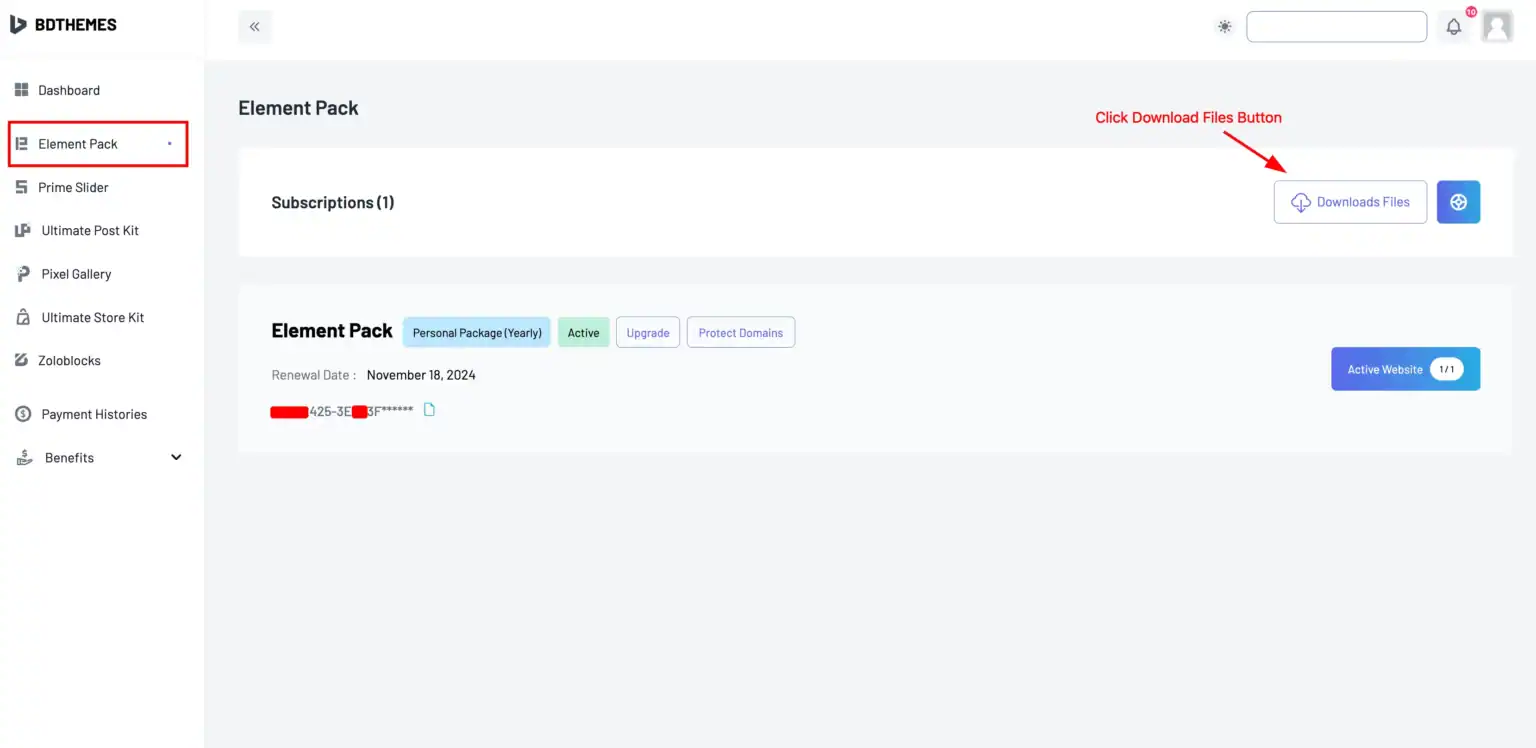Click the November 18, 2024 renewal date
This screenshot has height=748, width=1536.
pos(421,375)
